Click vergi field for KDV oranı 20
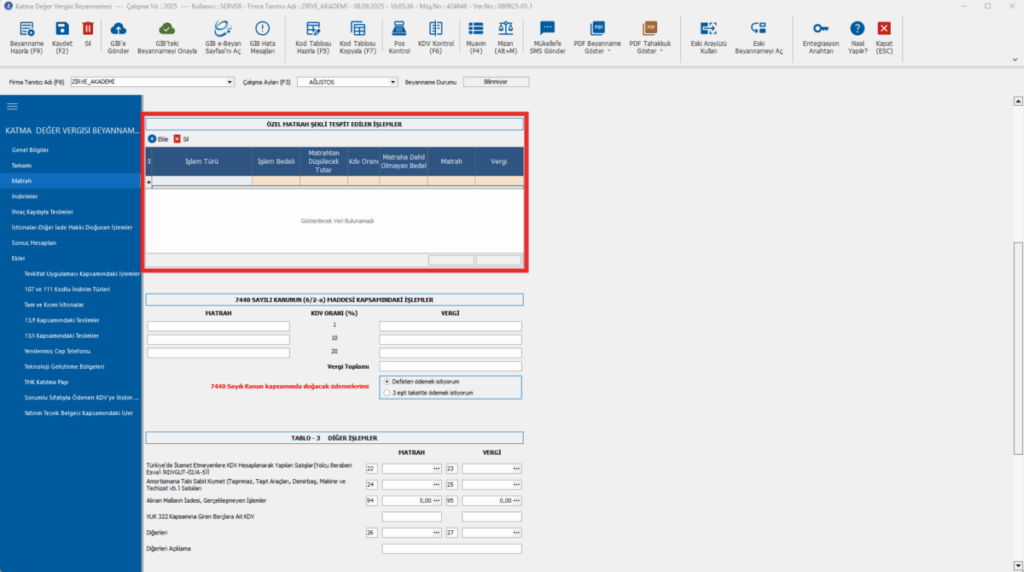1024x572 pixels. tap(451, 353)
